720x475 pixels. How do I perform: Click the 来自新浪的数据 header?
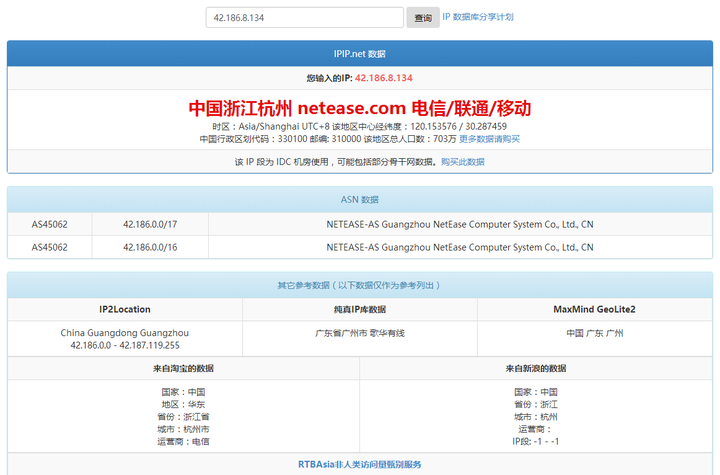536,368
